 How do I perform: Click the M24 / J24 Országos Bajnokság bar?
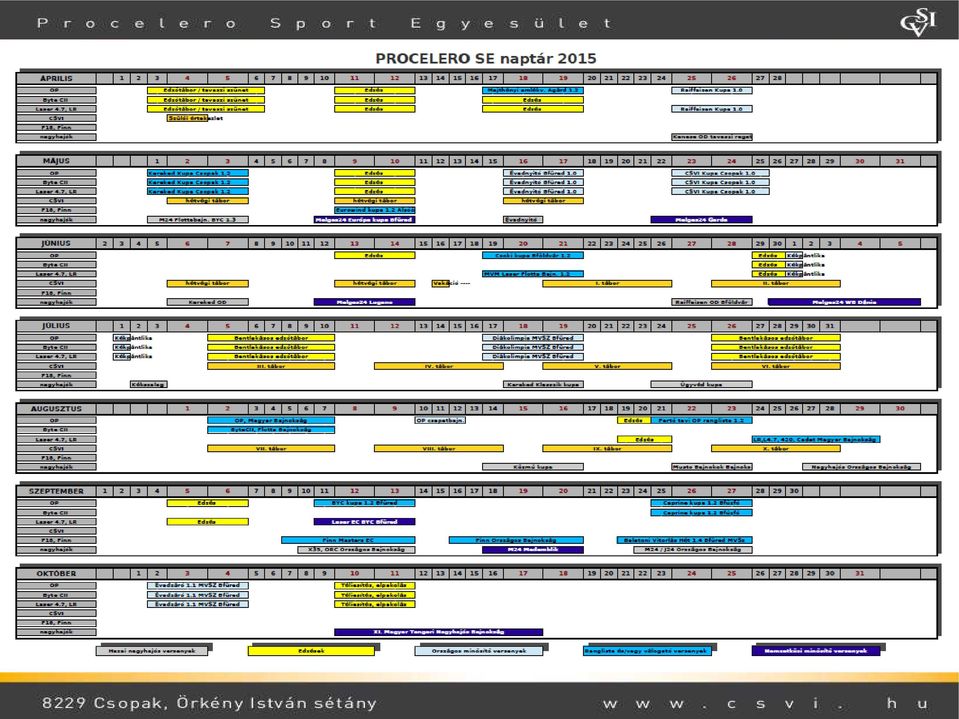(693, 550)
